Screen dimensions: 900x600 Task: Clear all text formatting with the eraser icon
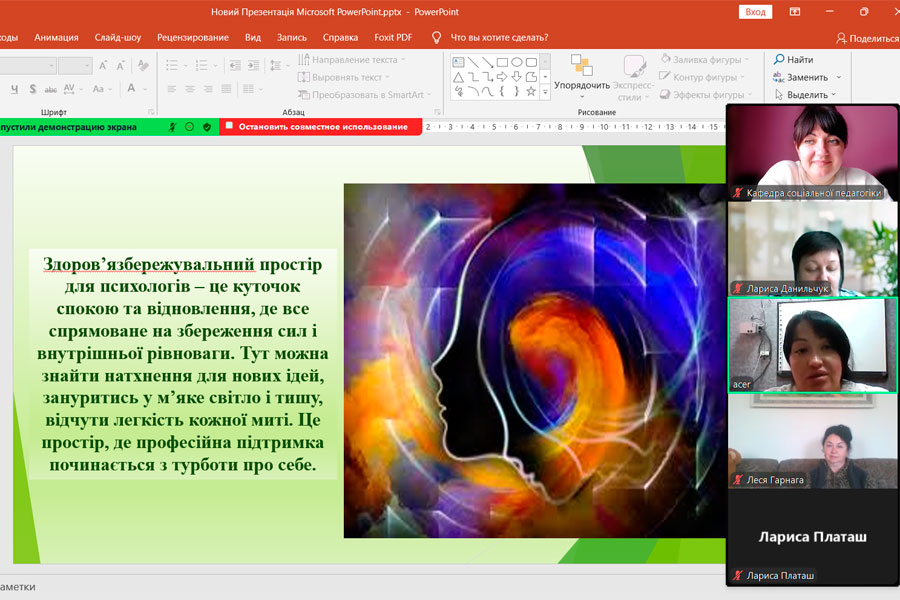click(143, 65)
